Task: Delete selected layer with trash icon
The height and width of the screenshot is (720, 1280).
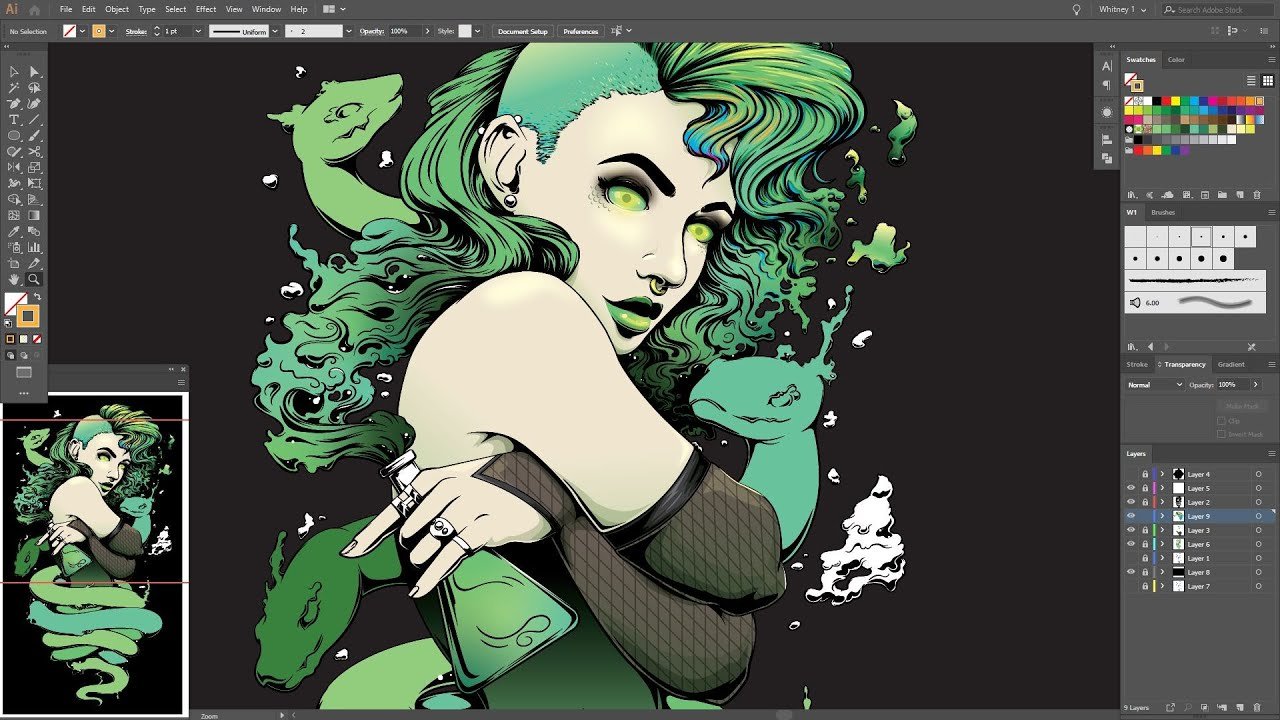Action: pos(1257,708)
